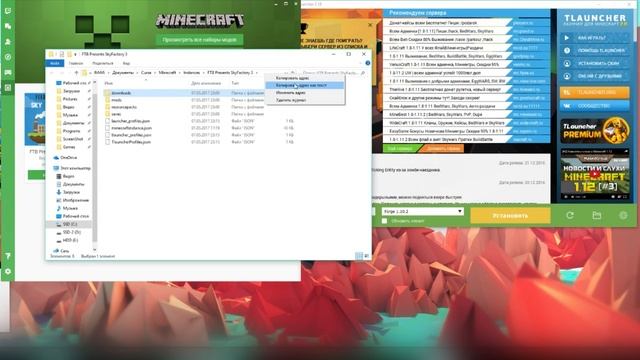Expand address bar history dropdown arrow
This screenshot has height=360, width=640.
click(286, 73)
